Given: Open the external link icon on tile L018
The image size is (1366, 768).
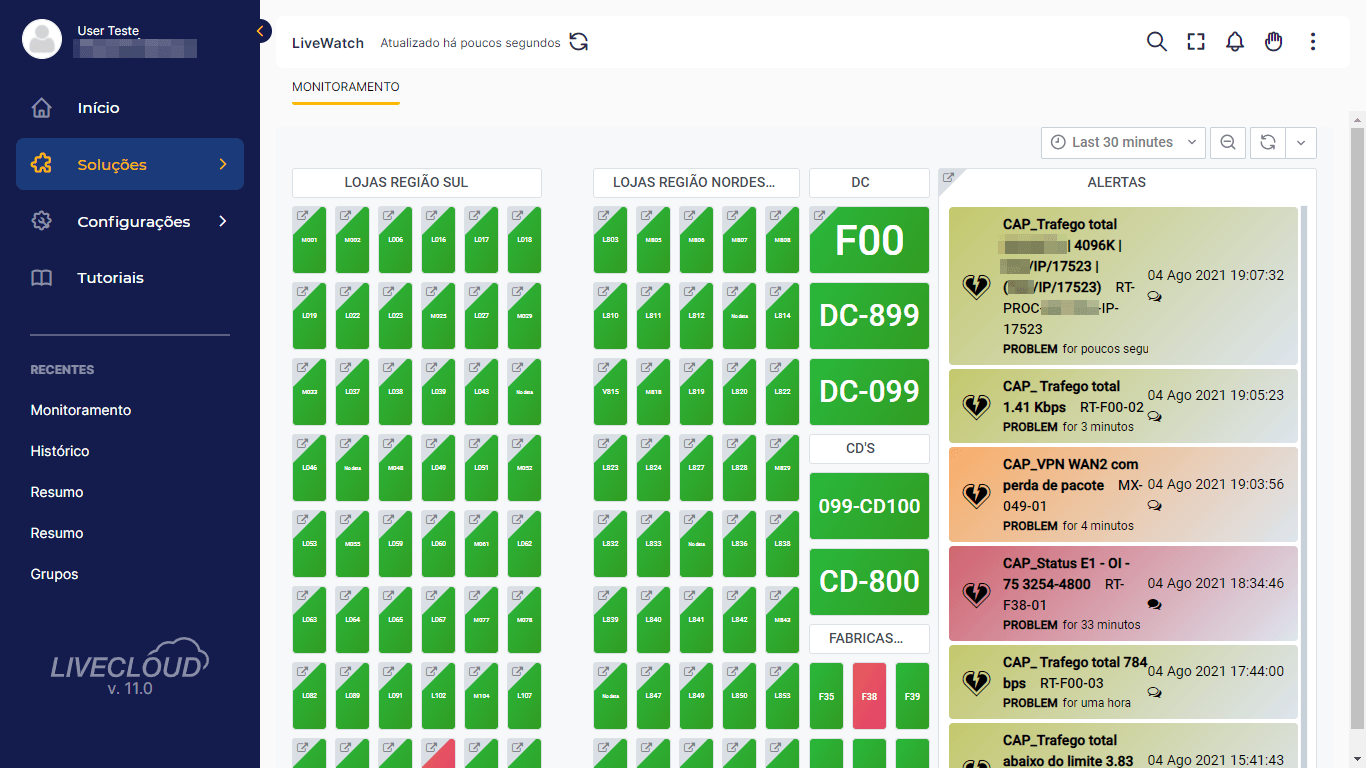Looking at the screenshot, I should click(x=517, y=215).
